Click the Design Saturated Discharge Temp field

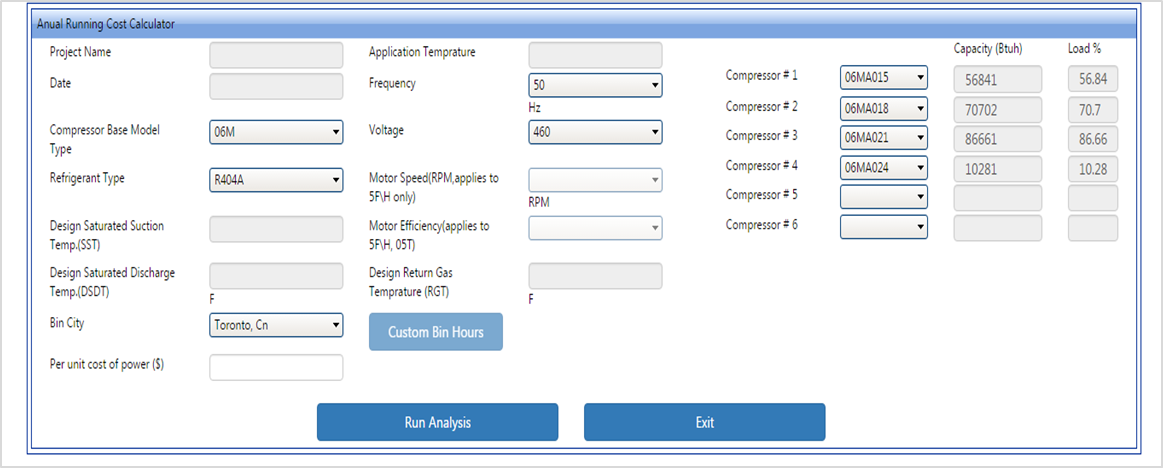[276, 276]
